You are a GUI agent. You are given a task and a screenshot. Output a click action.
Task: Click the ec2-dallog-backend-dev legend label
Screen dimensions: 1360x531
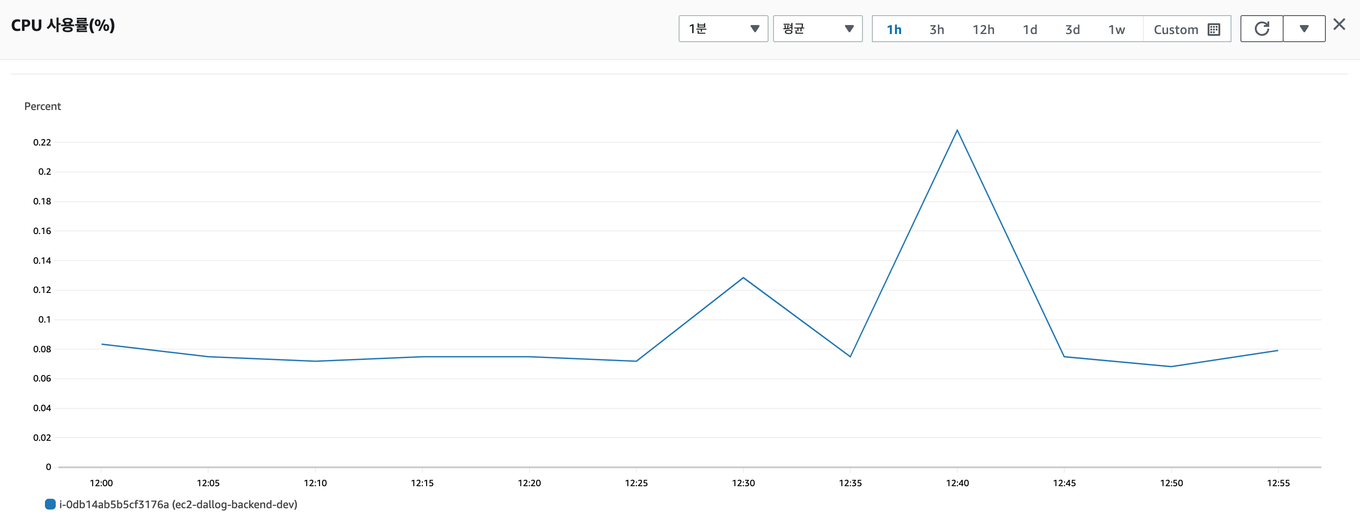(178, 505)
